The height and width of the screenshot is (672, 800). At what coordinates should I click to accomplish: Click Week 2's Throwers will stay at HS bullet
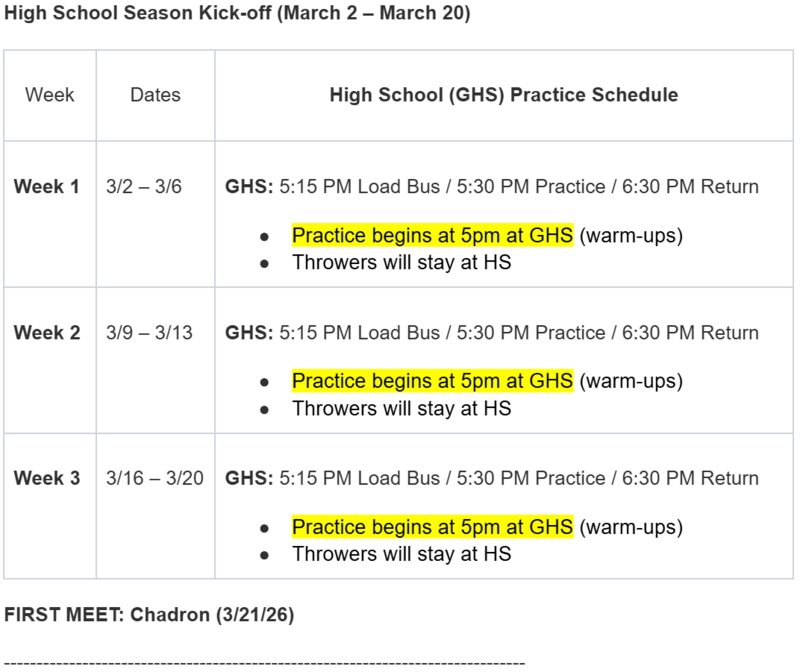tap(401, 408)
